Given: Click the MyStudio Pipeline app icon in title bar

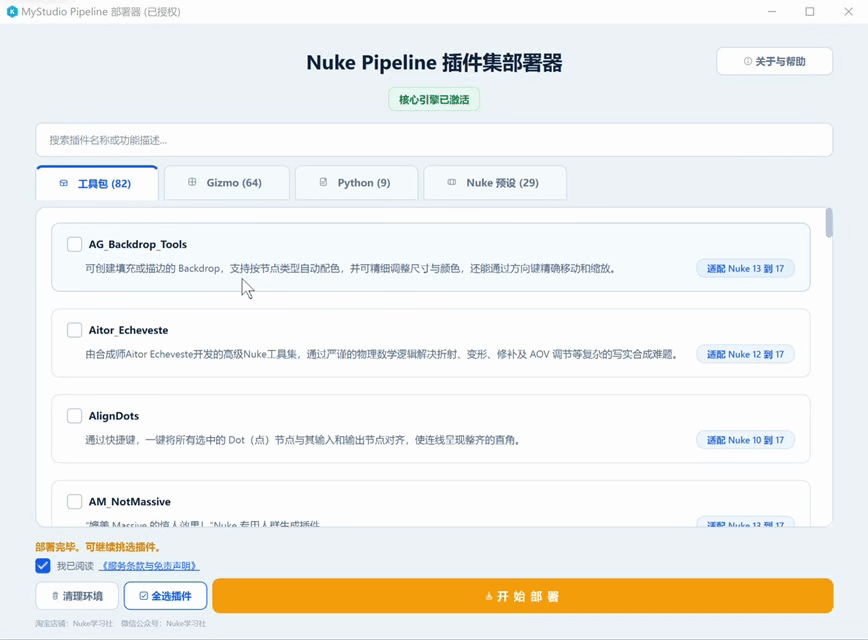Looking at the screenshot, I should click(x=12, y=12).
